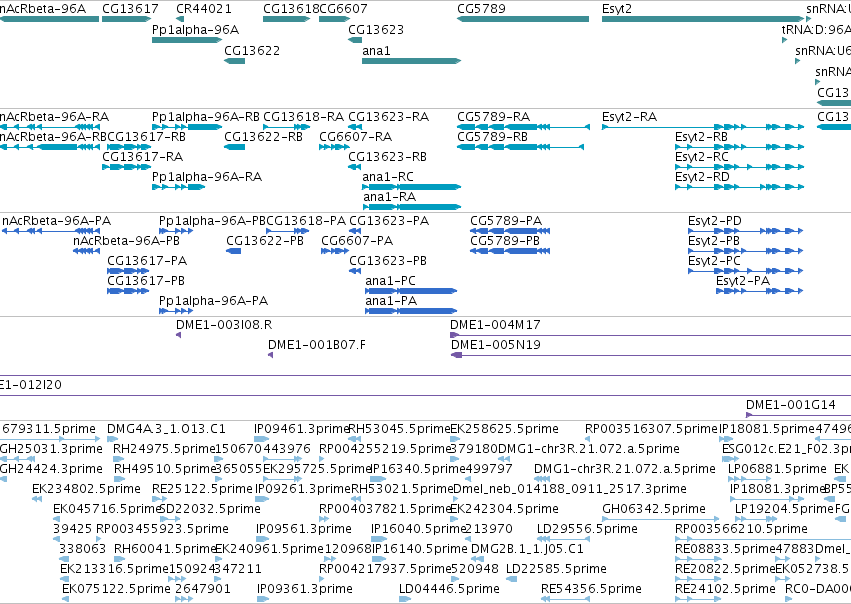The height and width of the screenshot is (604, 851).
Task: Click the nAcRbeta-96A-PA protein label
Action: (x=56, y=221)
